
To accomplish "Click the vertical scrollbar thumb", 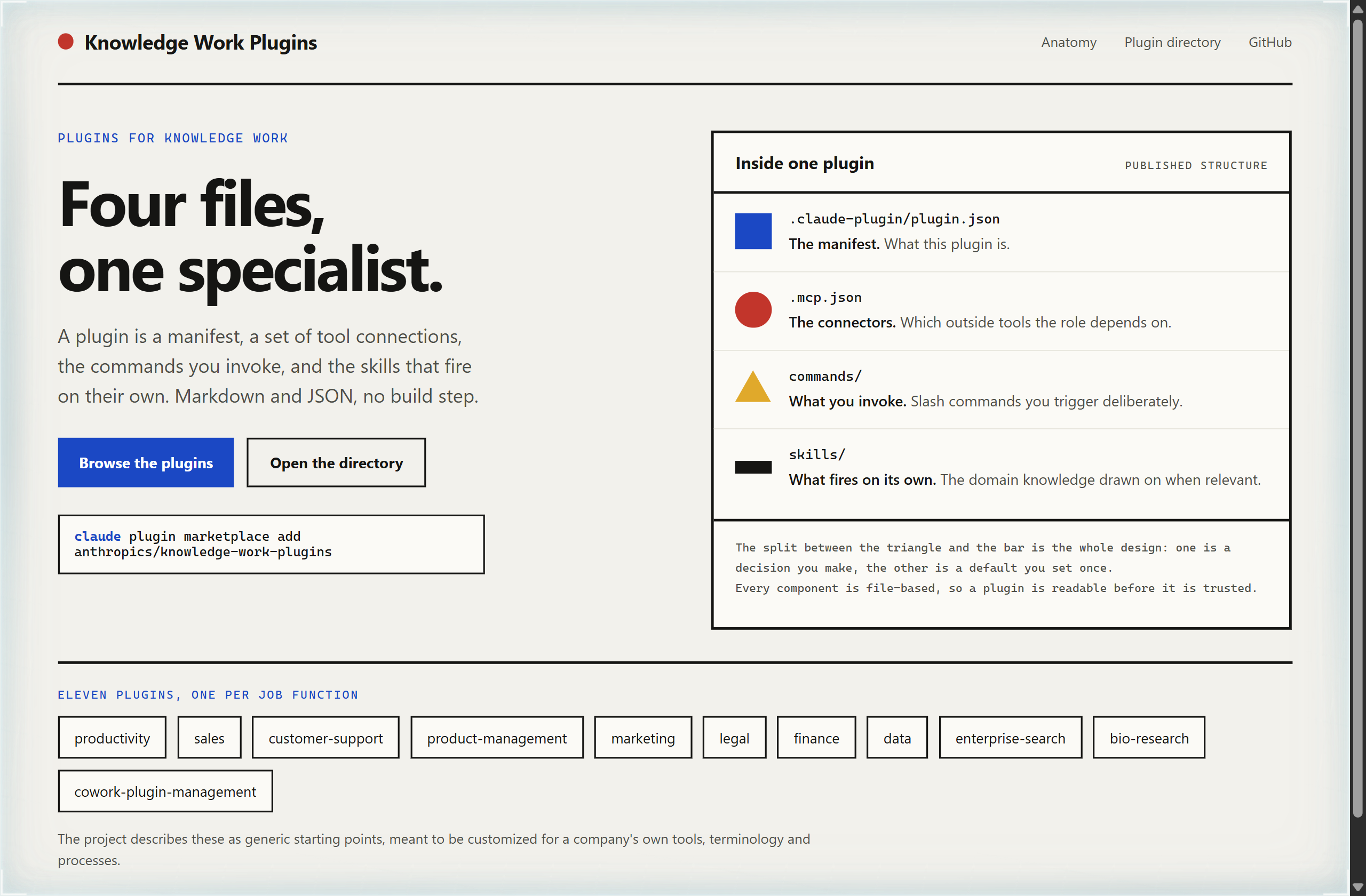I will tap(1357, 419).
